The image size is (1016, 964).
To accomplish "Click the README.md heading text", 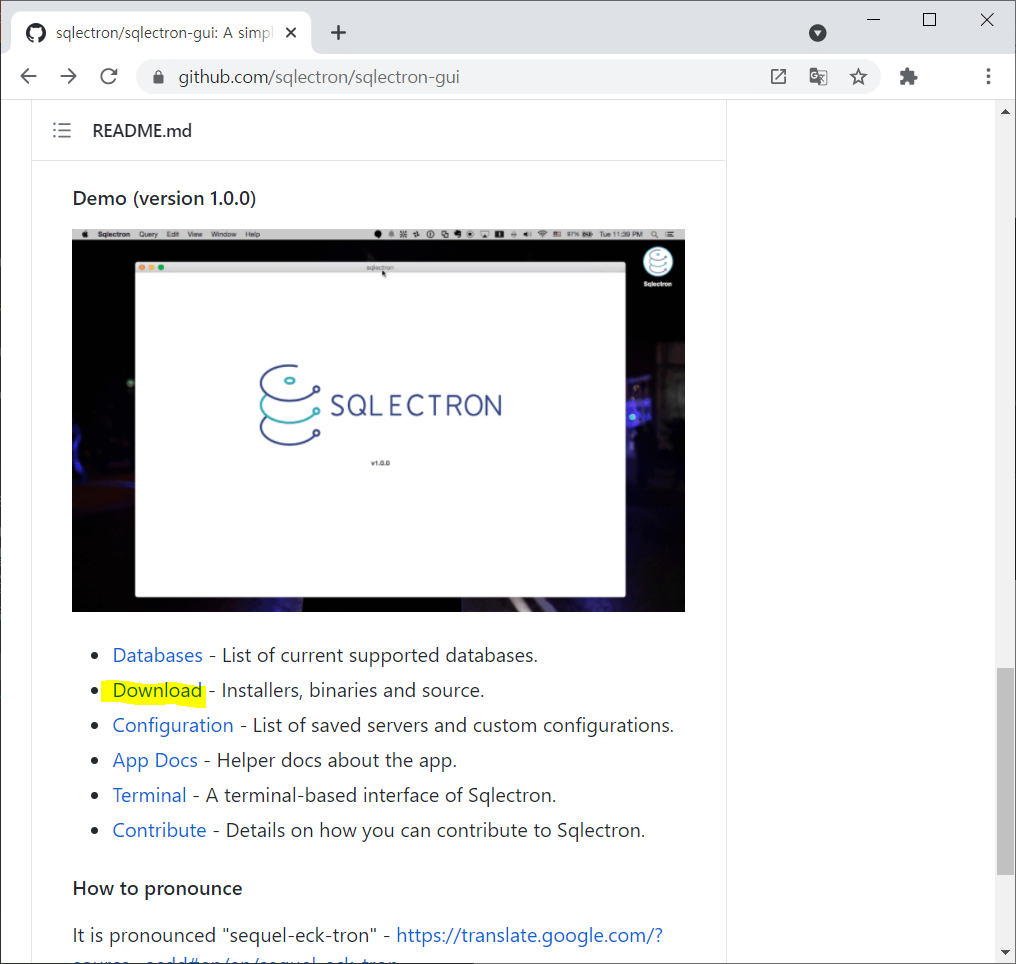I will coord(142,130).
